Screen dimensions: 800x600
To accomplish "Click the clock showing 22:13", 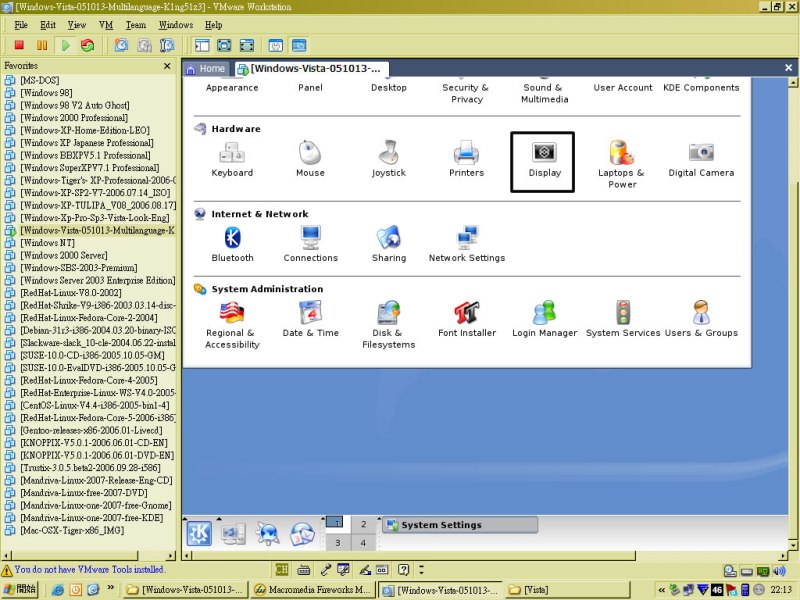I will click(x=781, y=590).
